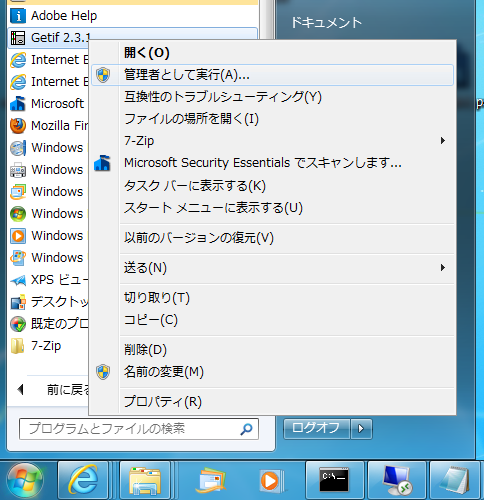Launch Internet Explorer from taskbar
The height and width of the screenshot is (500, 484).
83,481
